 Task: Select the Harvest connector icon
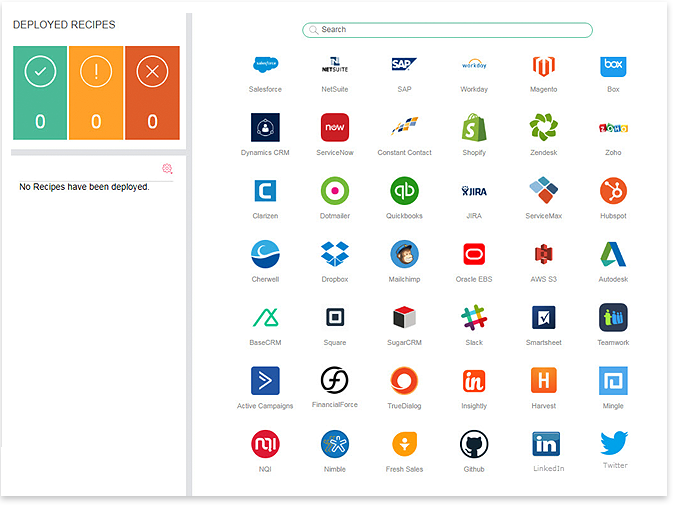[543, 380]
